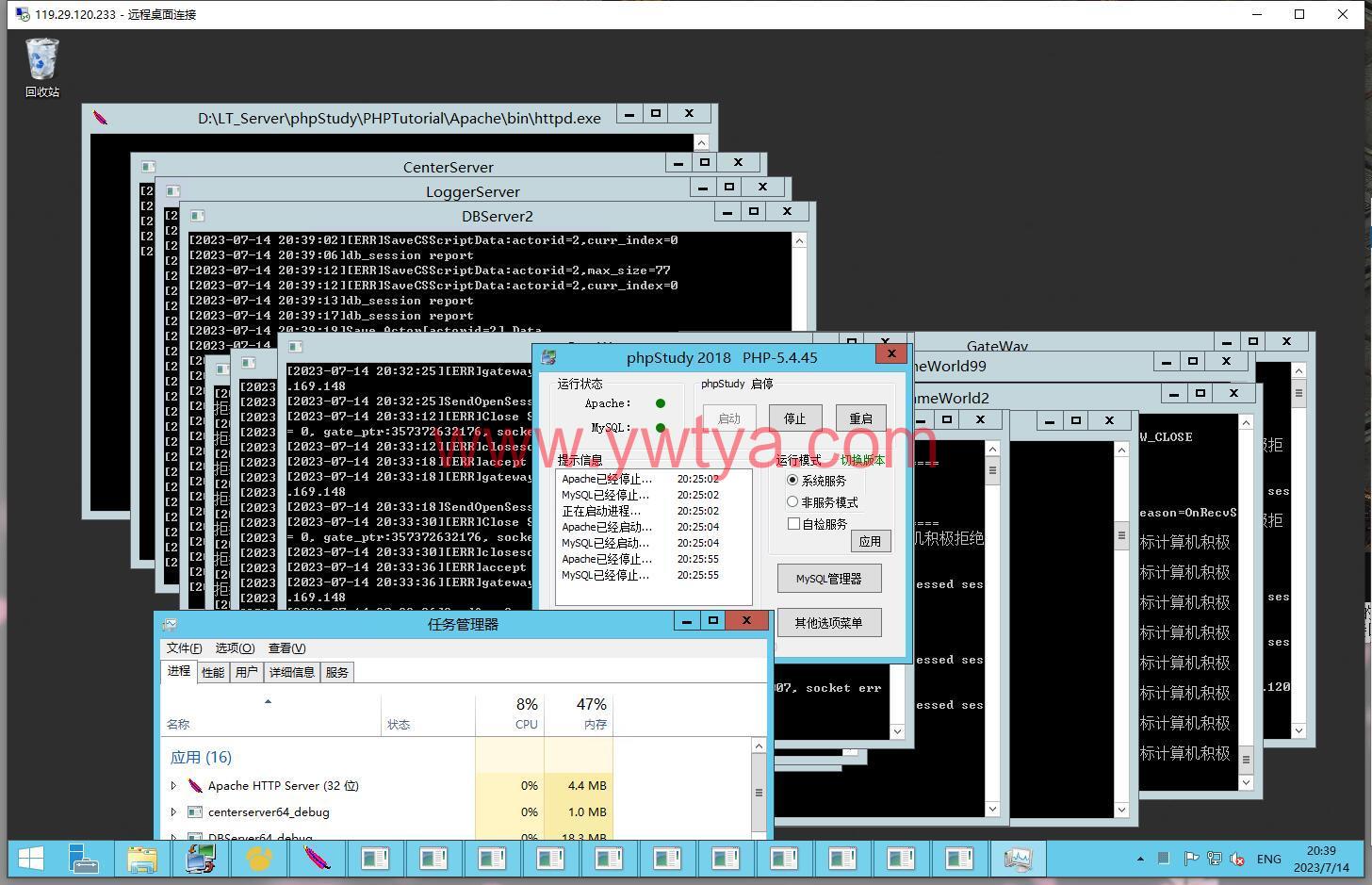
Task: Click scroll-up arrow in Task Manager list
Action: [x=759, y=746]
